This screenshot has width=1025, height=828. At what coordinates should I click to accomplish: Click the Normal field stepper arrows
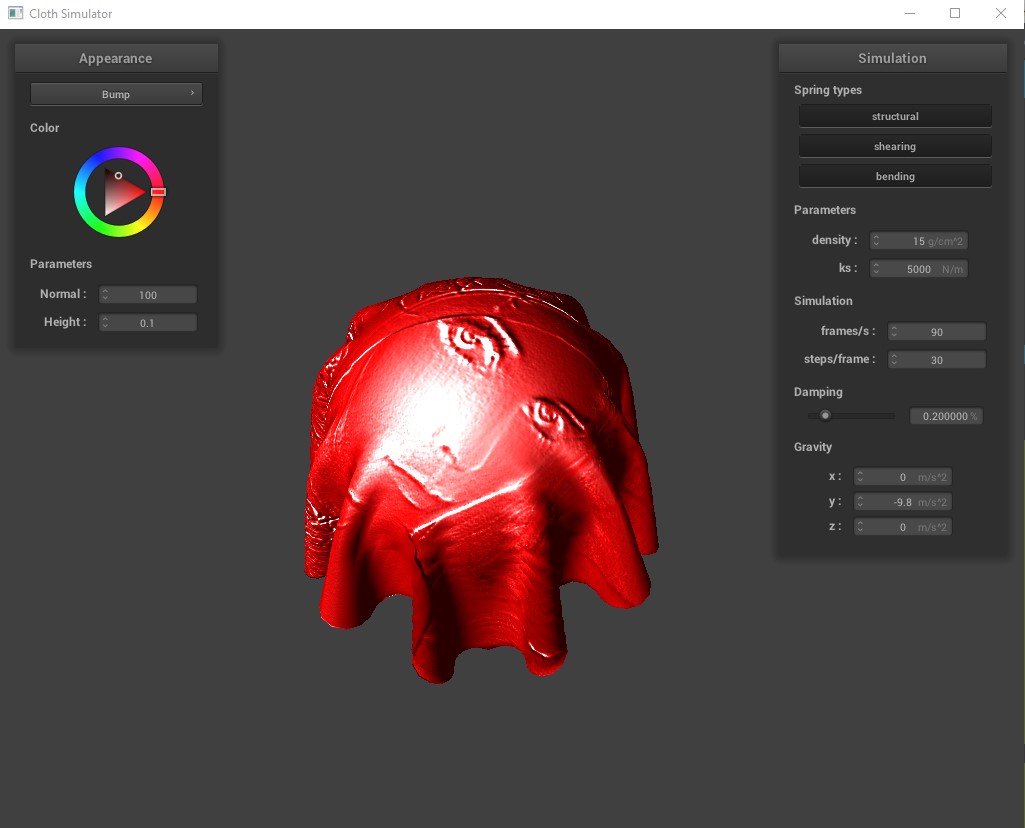point(105,295)
